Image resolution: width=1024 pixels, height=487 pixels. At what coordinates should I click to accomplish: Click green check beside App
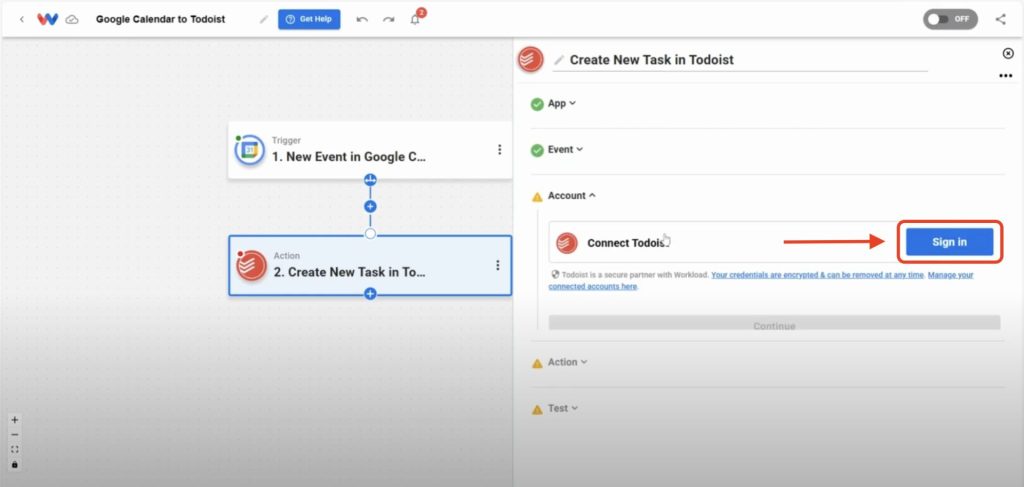537,104
